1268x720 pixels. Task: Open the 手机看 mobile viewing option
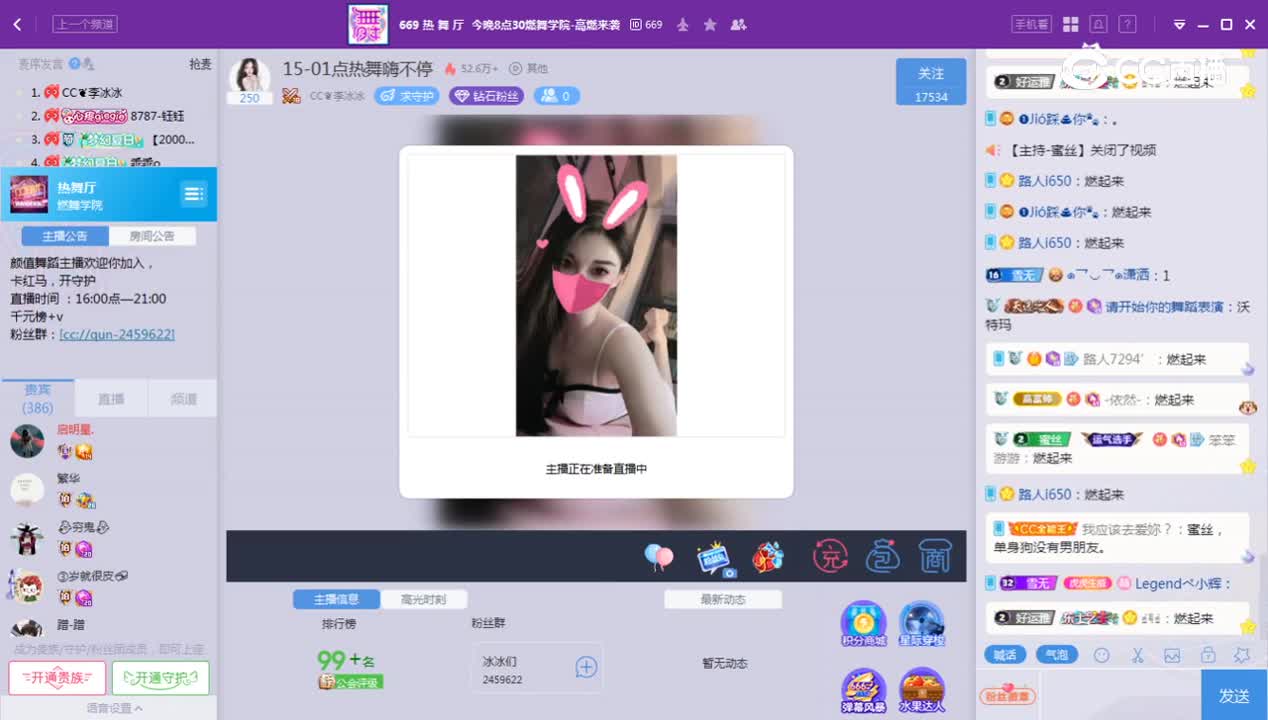point(1031,24)
